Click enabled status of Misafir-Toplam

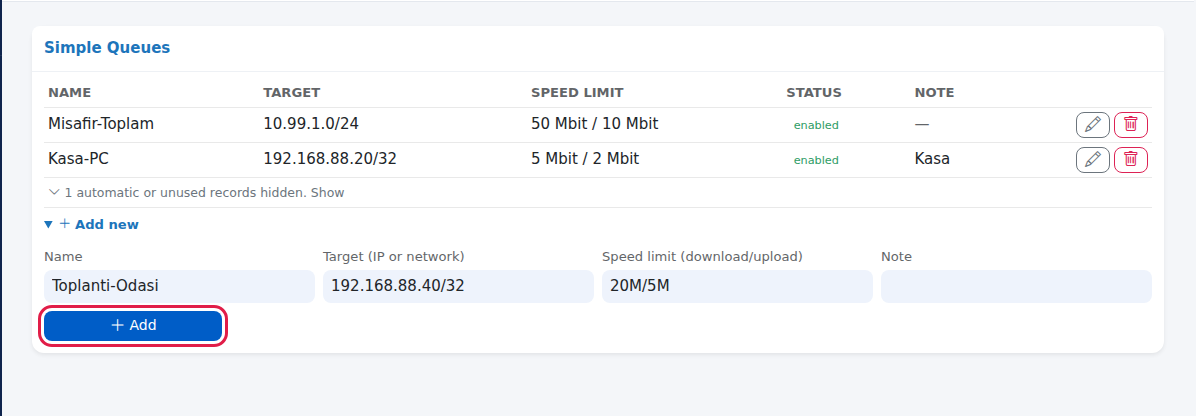coord(816,125)
